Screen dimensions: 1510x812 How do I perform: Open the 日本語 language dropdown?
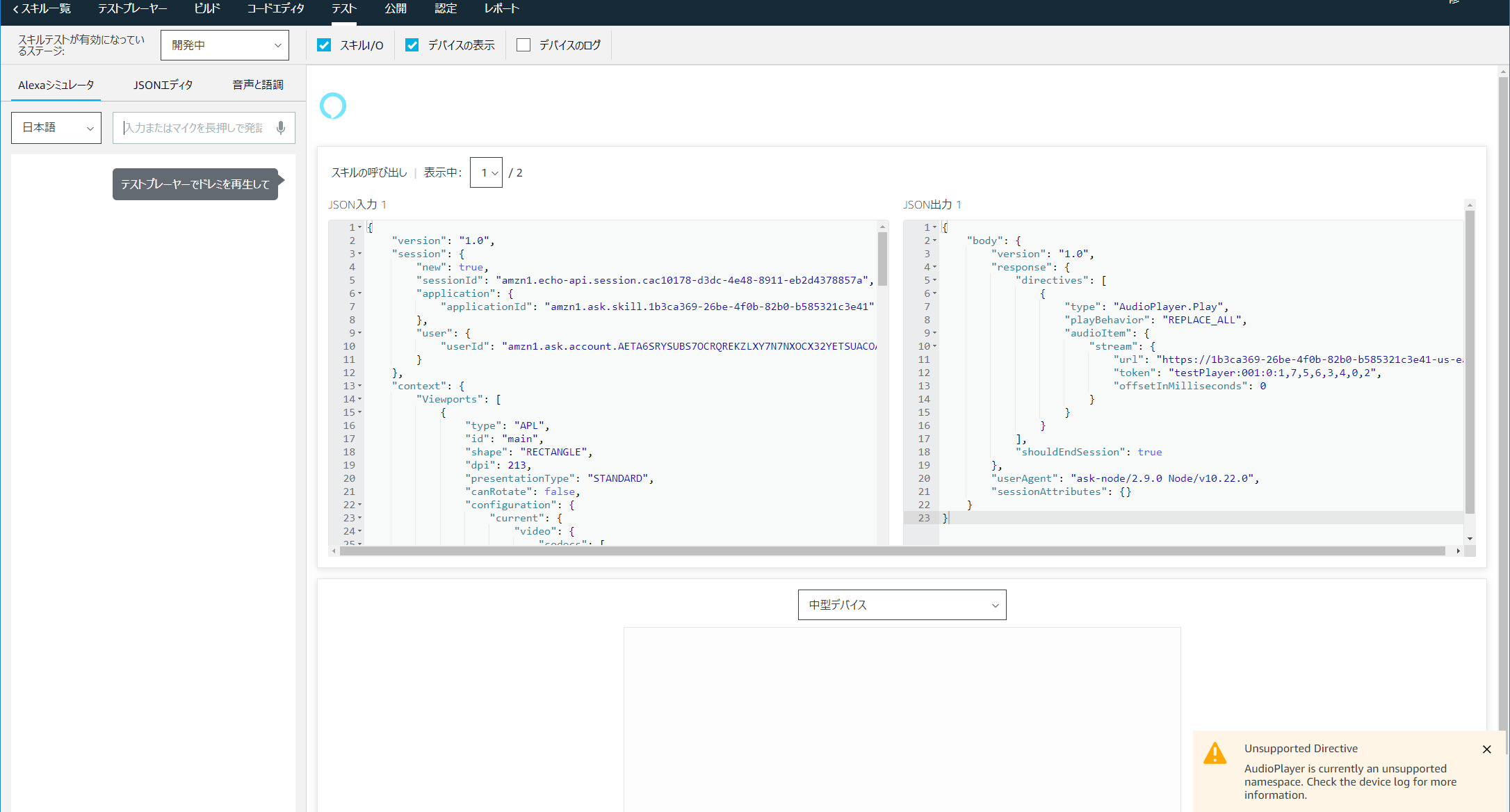point(56,128)
